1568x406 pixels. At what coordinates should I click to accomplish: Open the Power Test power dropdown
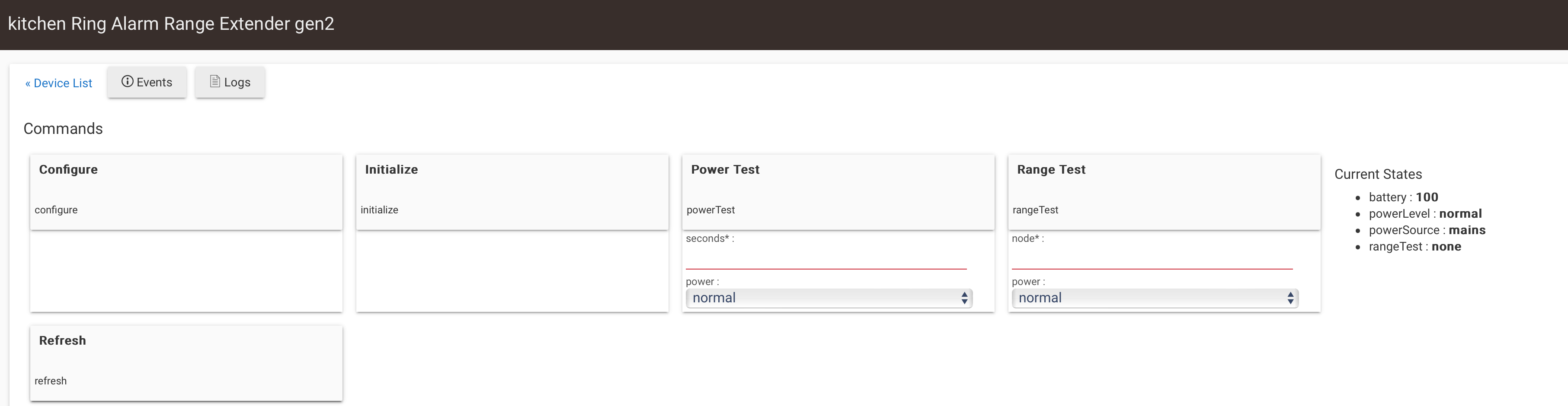tap(829, 298)
